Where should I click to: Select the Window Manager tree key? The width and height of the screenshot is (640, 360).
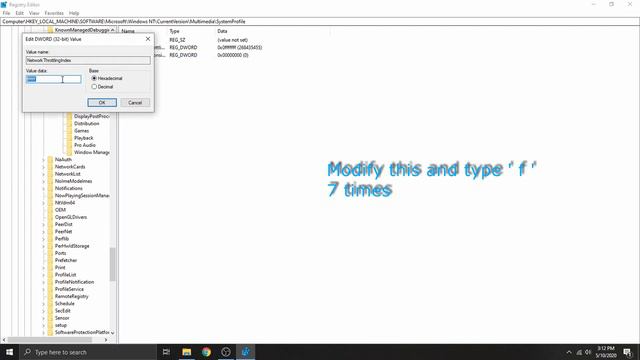coord(91,152)
